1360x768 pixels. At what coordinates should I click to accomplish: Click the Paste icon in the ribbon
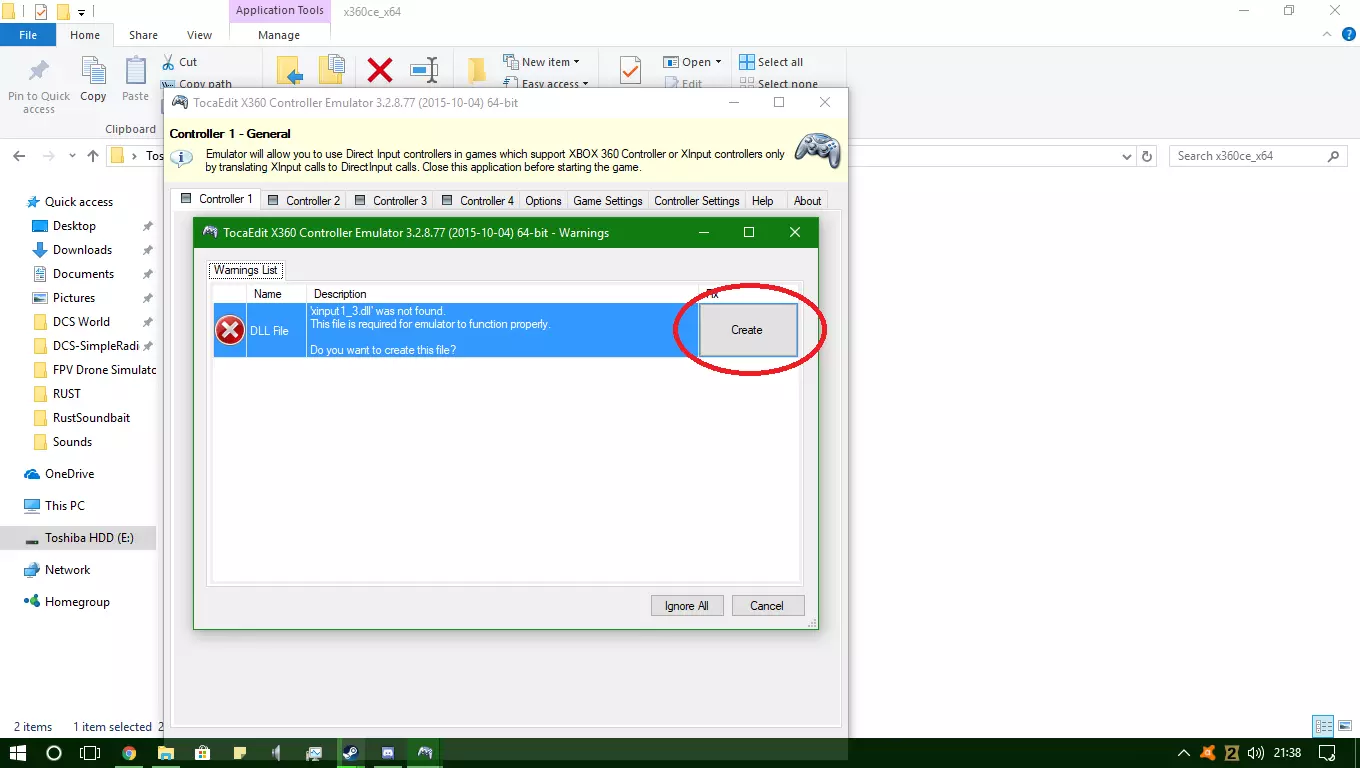point(135,72)
